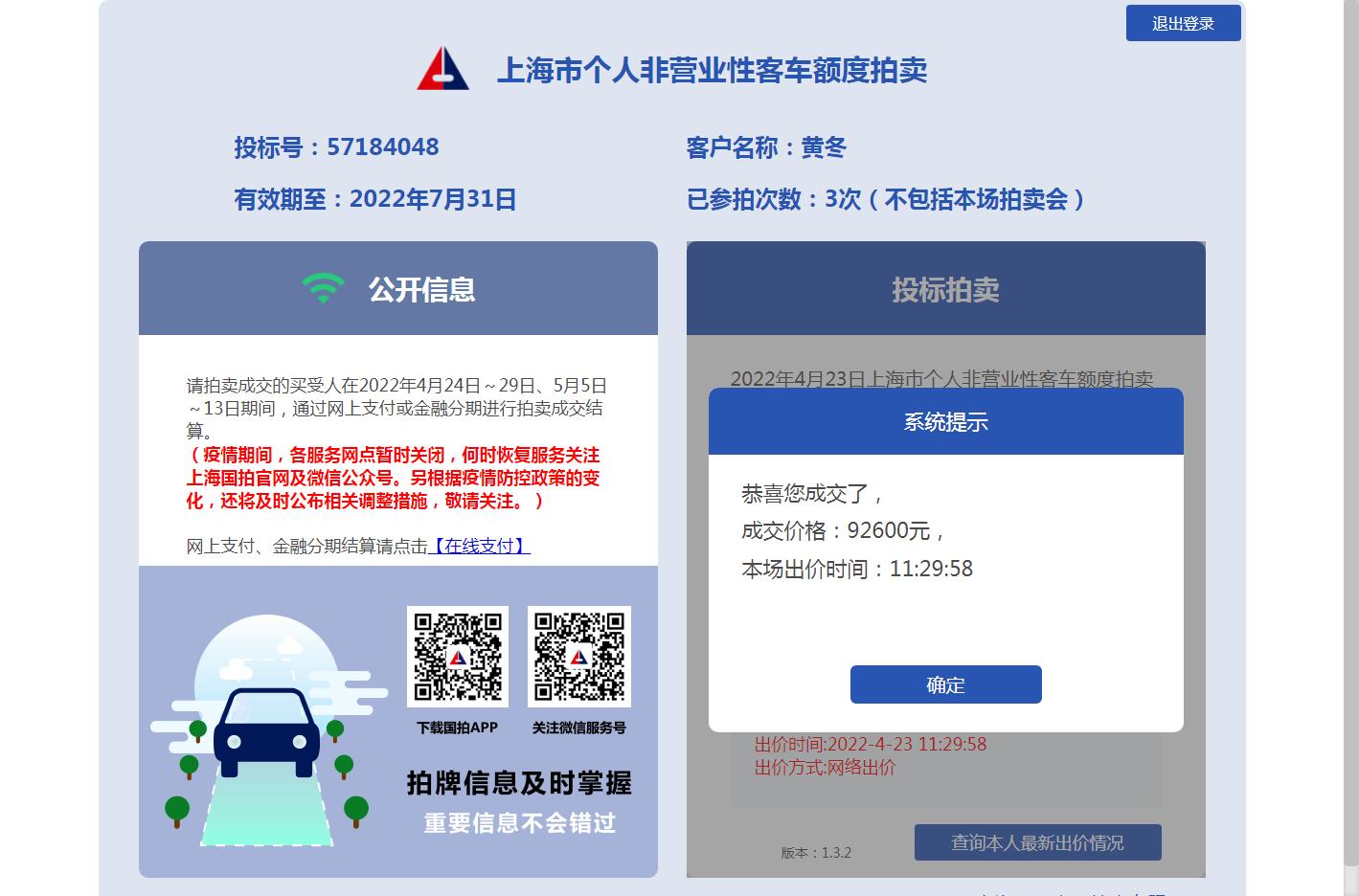The image size is (1359, 896).
Task: Click the green Wi-Fi signal icon
Action: pos(323,288)
